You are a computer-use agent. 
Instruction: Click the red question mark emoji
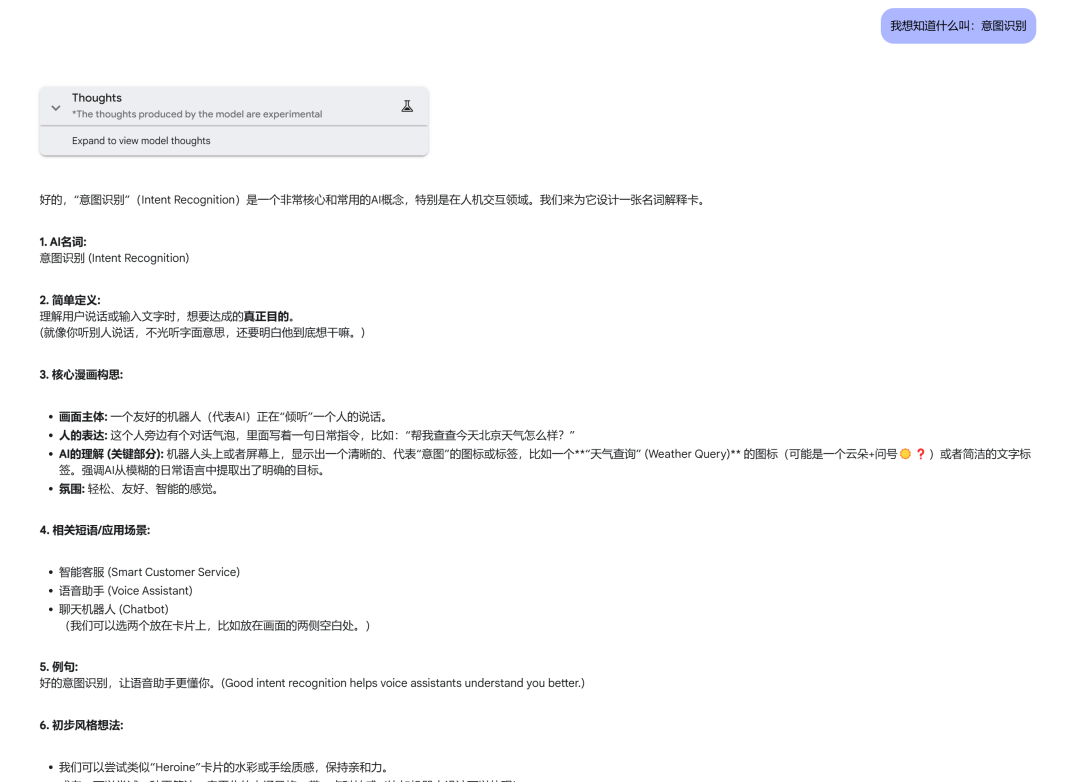click(920, 454)
